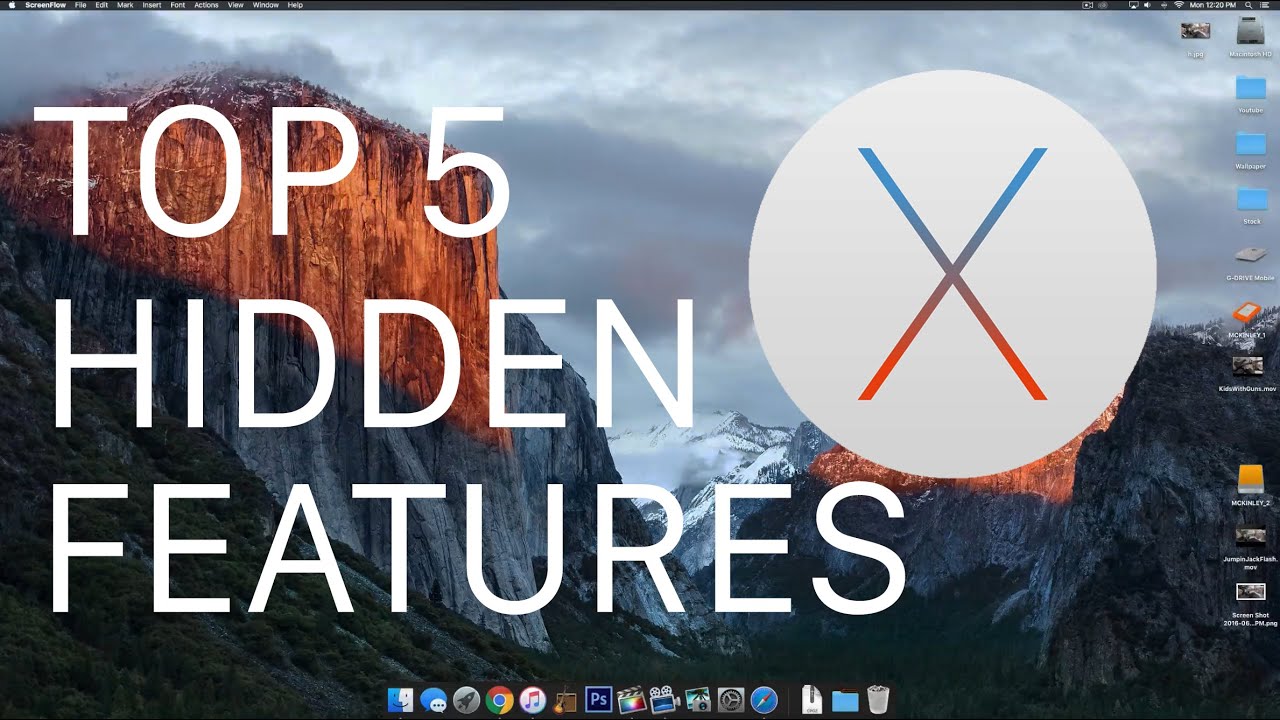Image resolution: width=1280 pixels, height=720 pixels.
Task: Select the yellow MCKINLEY_2 drive
Action: 1251,479
